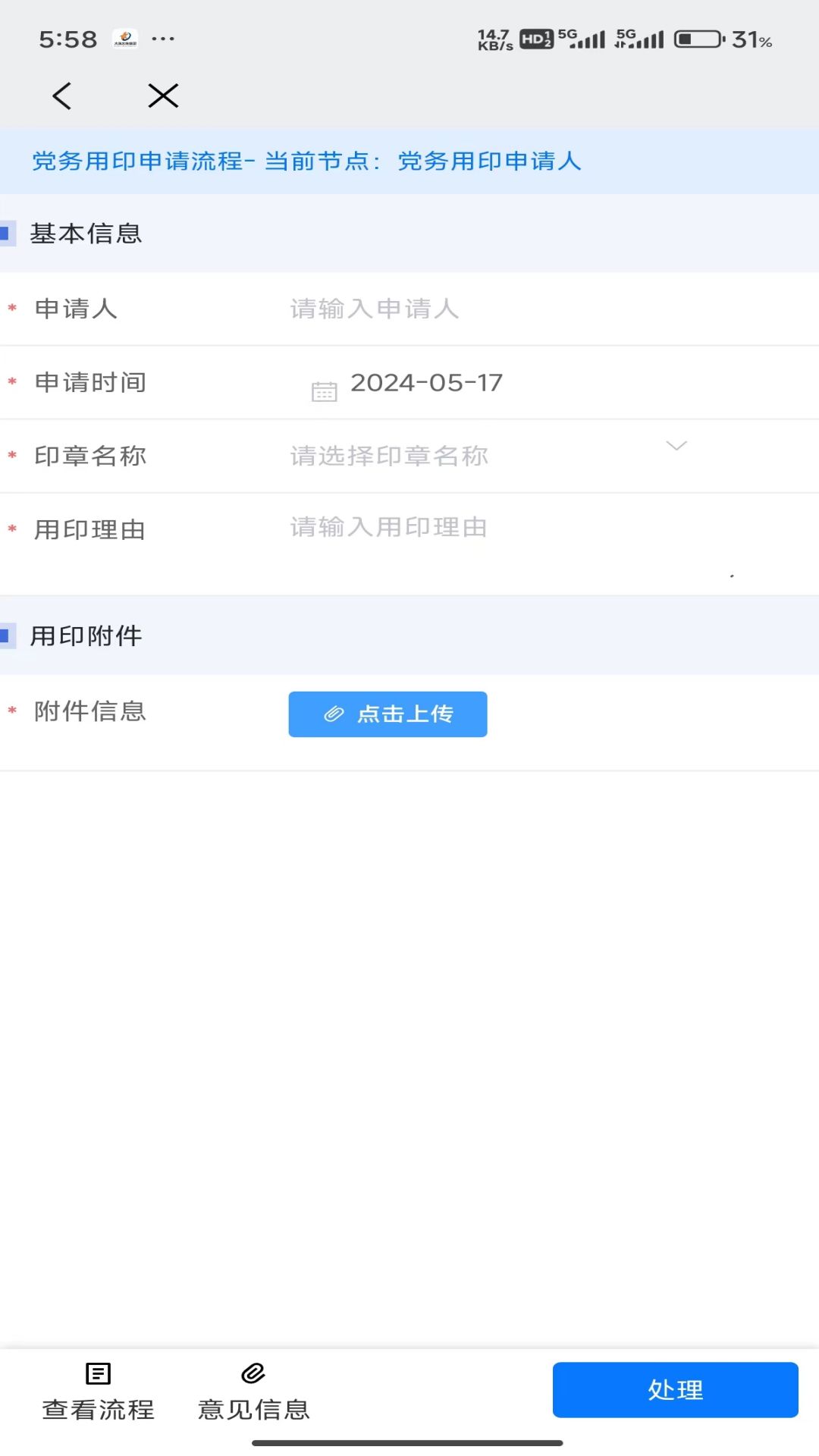Open the calendar icon for 申请时间
Viewport: 819px width, 1456px height.
[324, 391]
